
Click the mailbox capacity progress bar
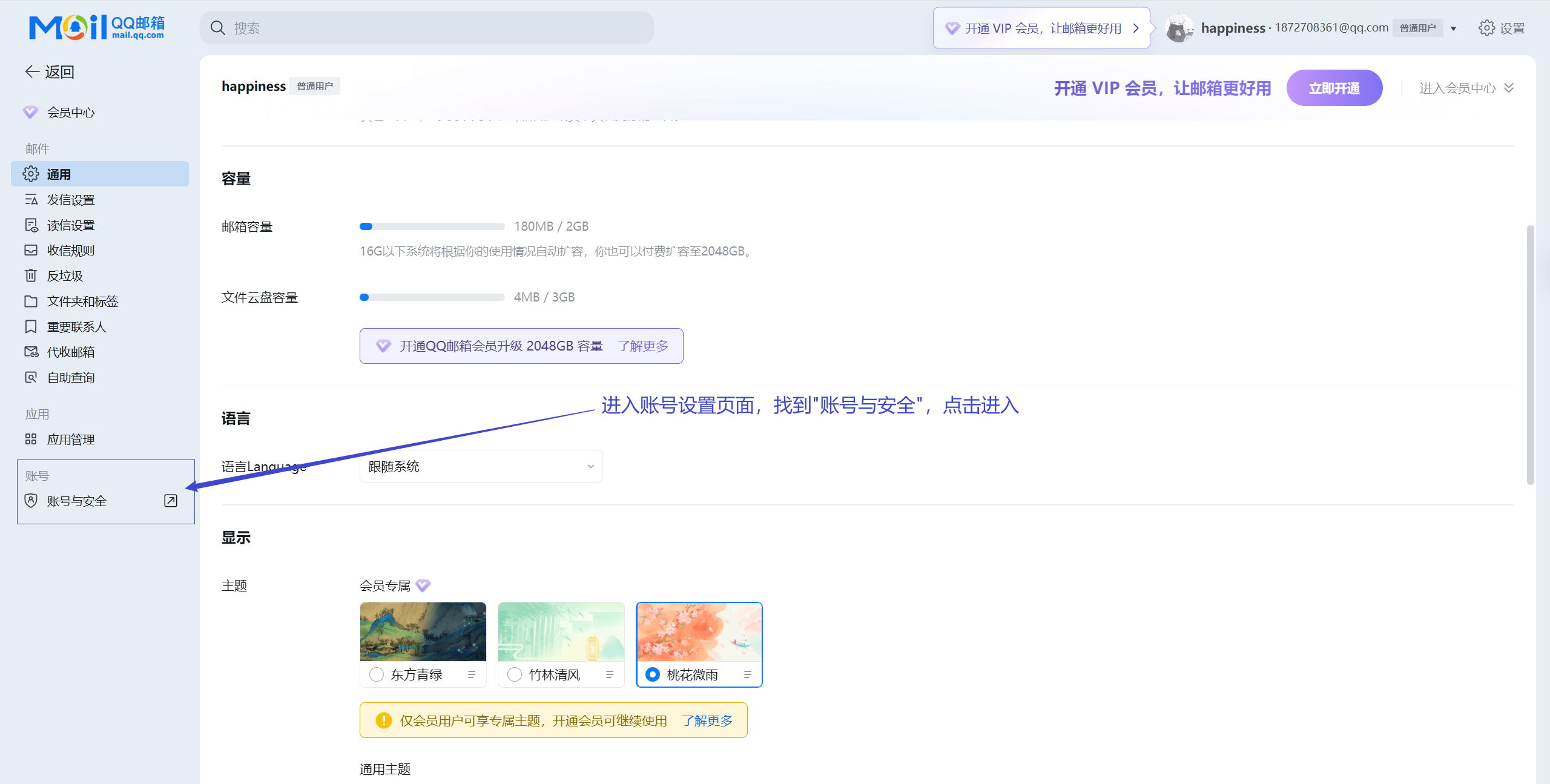coord(432,226)
